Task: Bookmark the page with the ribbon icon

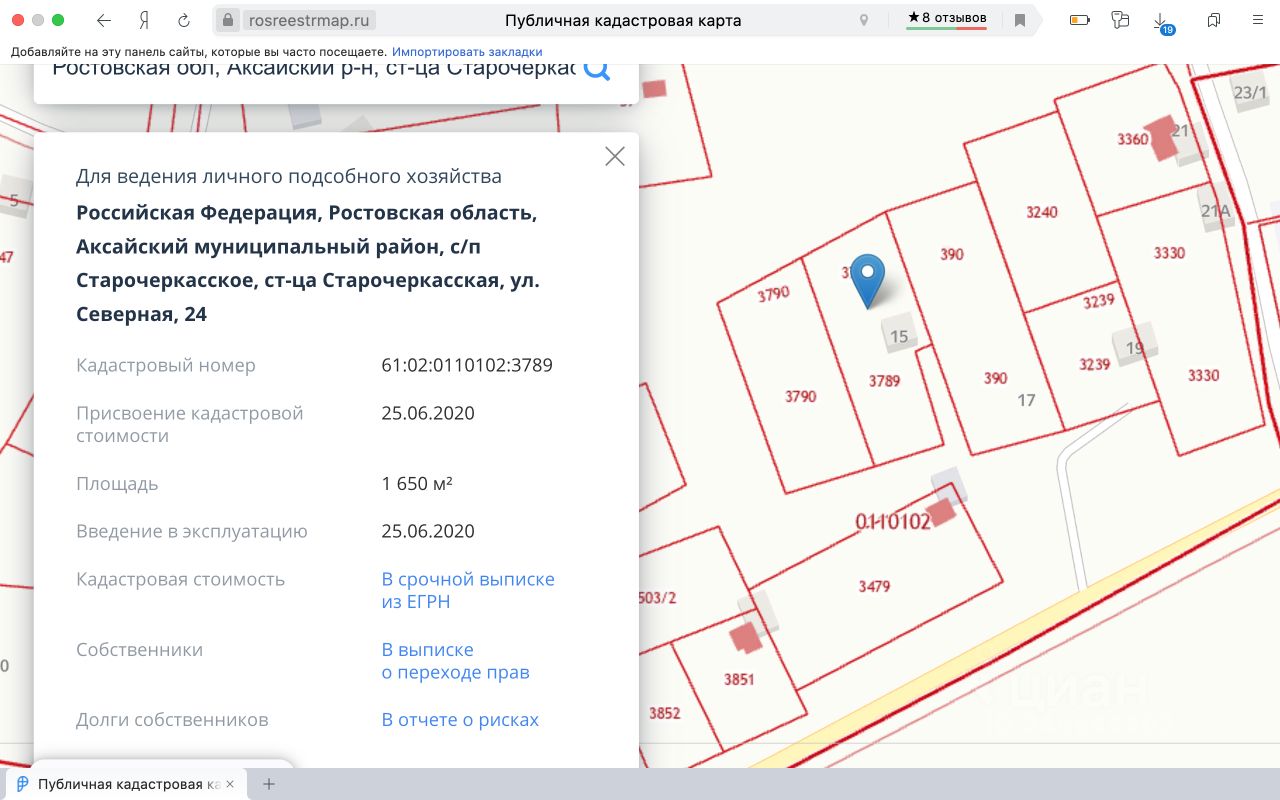Action: 1020,20
